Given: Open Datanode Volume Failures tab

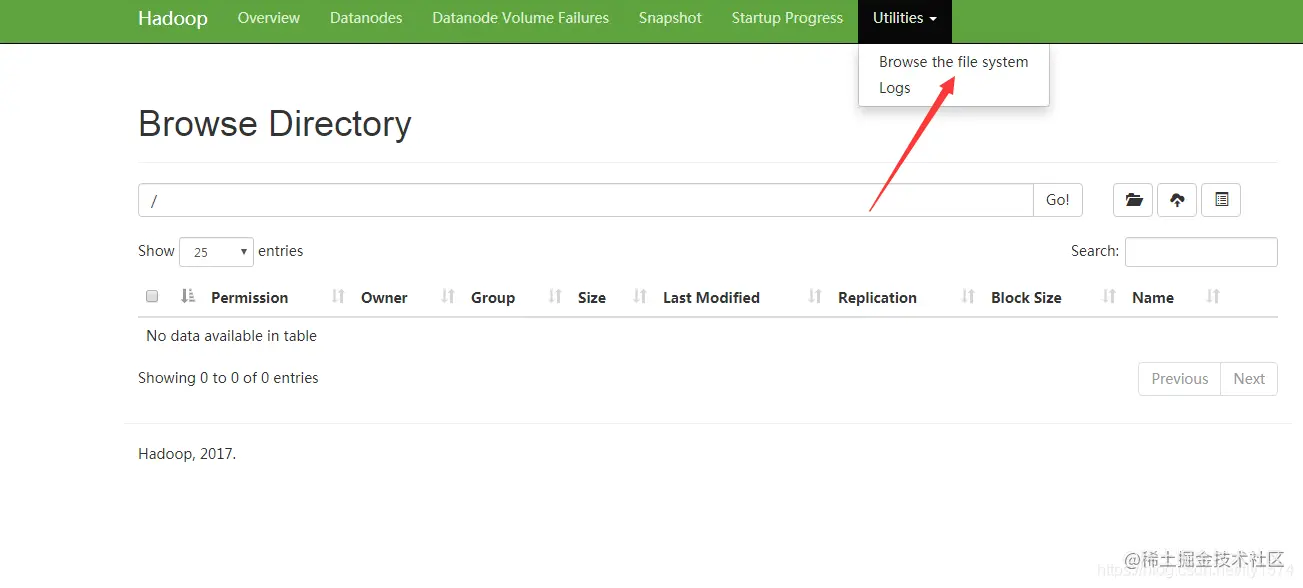Looking at the screenshot, I should 520,18.
